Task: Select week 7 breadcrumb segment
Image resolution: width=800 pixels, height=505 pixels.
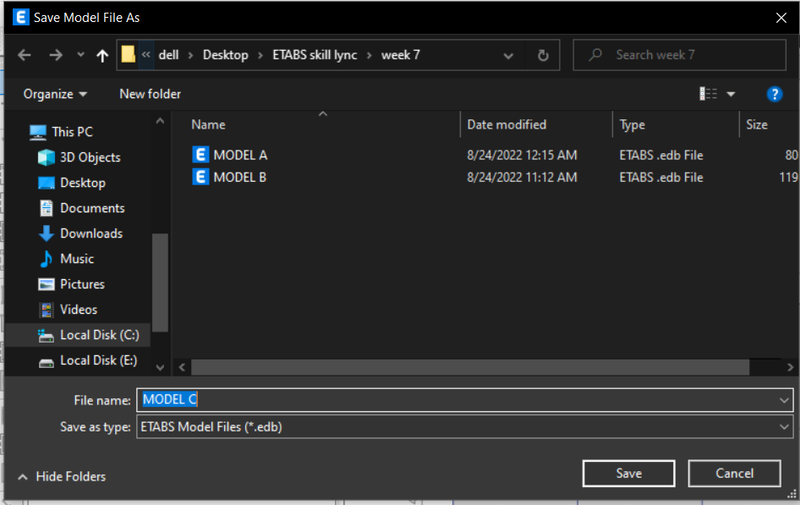Action: (401, 55)
